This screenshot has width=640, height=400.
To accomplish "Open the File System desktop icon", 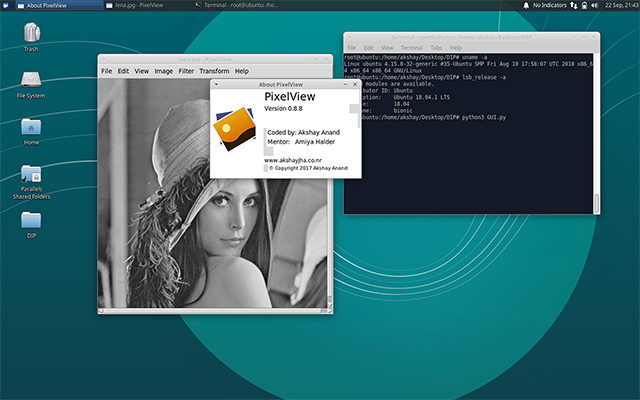I will tap(31, 80).
